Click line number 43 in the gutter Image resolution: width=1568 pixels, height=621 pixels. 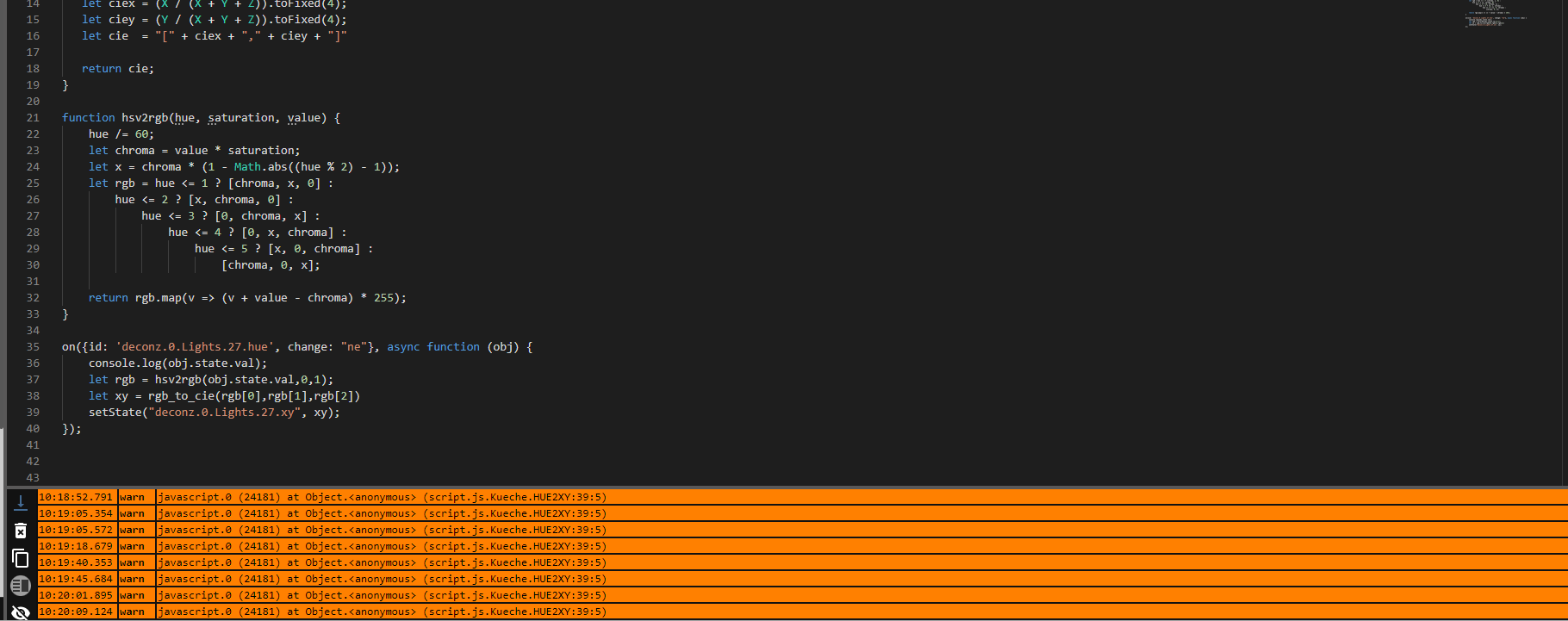(33, 478)
